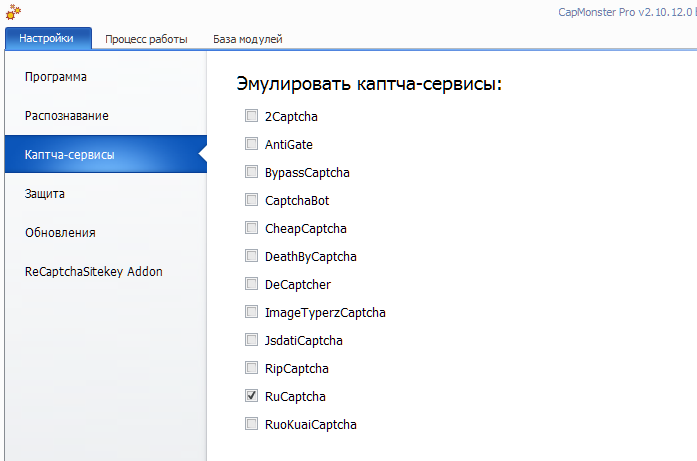
Task: Open the Процесс работы tab
Action: (146, 39)
